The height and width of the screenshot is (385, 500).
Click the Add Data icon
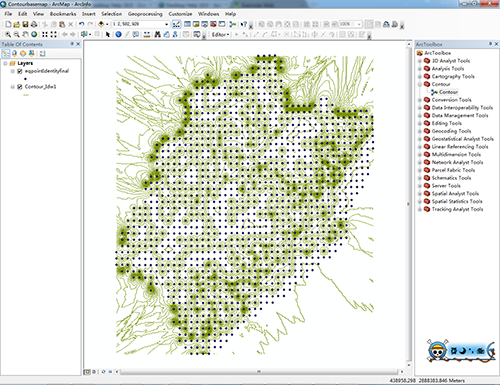coord(101,24)
